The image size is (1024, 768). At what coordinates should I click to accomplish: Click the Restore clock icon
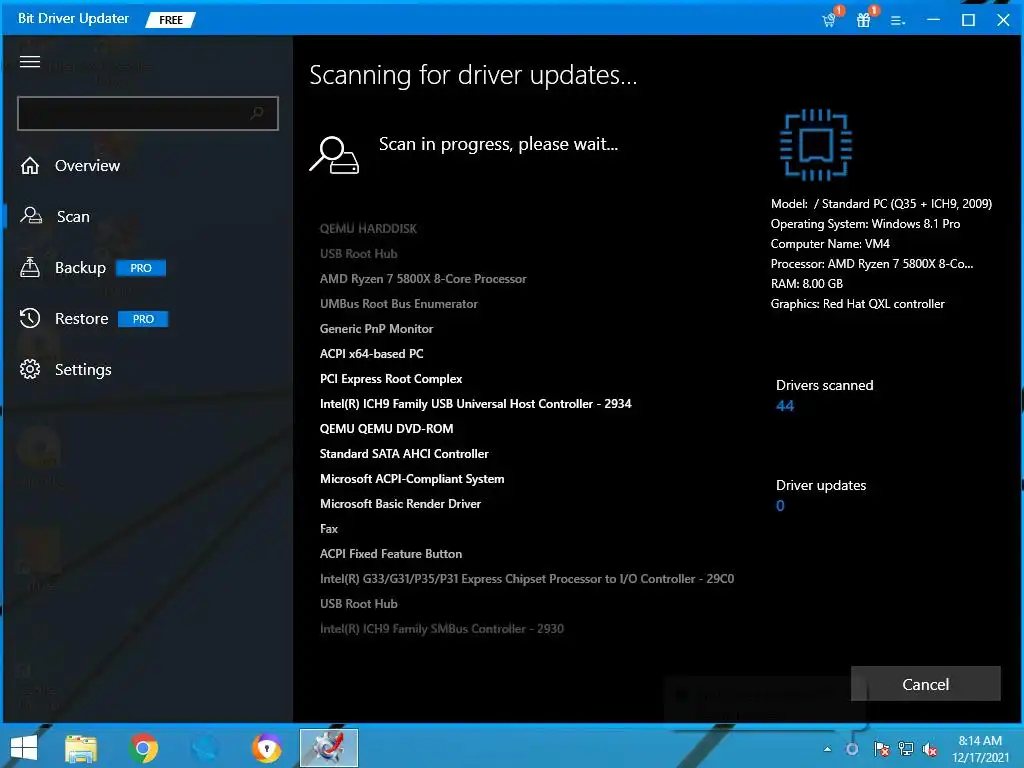pos(30,318)
